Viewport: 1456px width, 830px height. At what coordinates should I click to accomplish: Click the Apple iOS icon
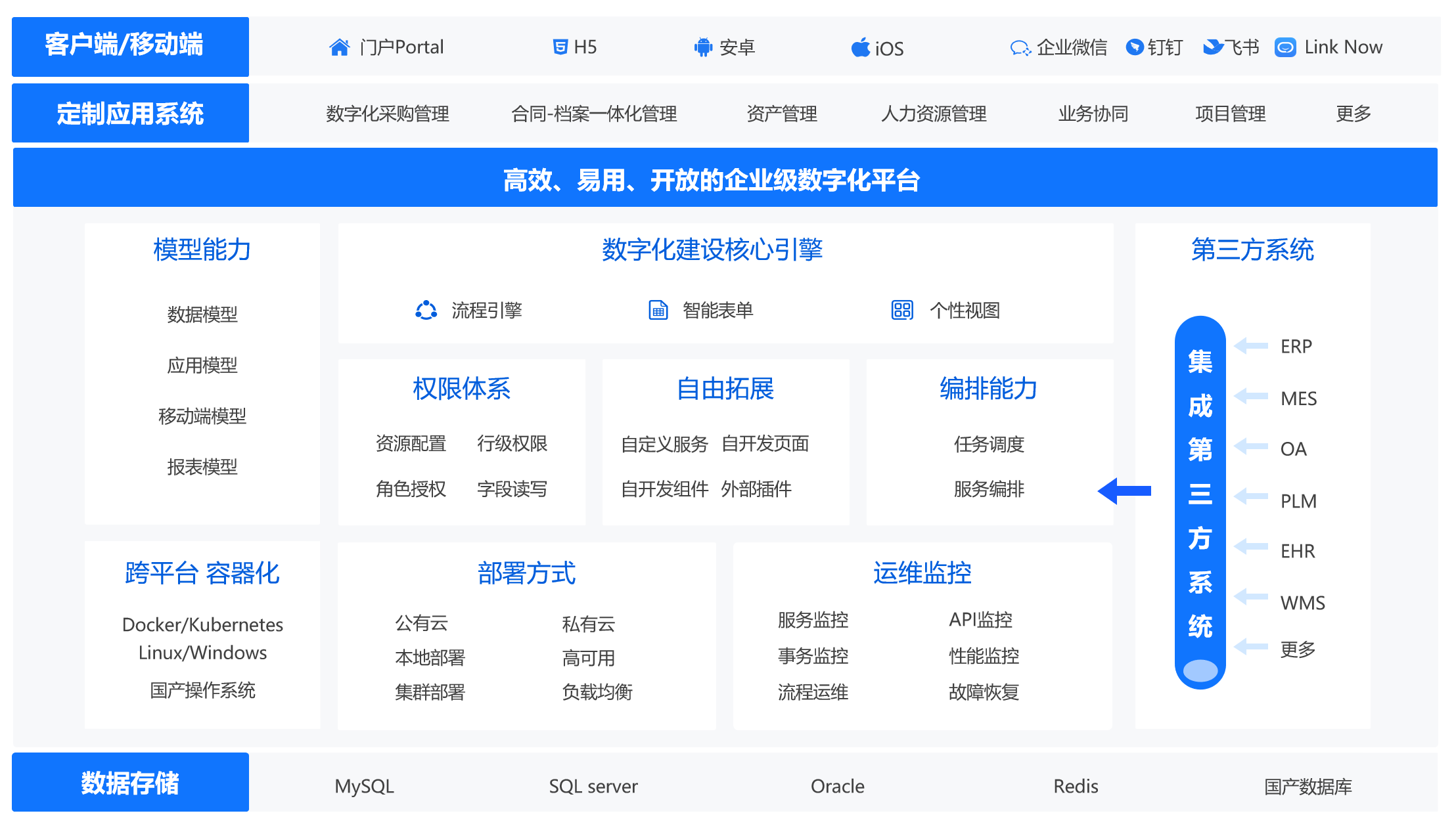[x=860, y=47]
